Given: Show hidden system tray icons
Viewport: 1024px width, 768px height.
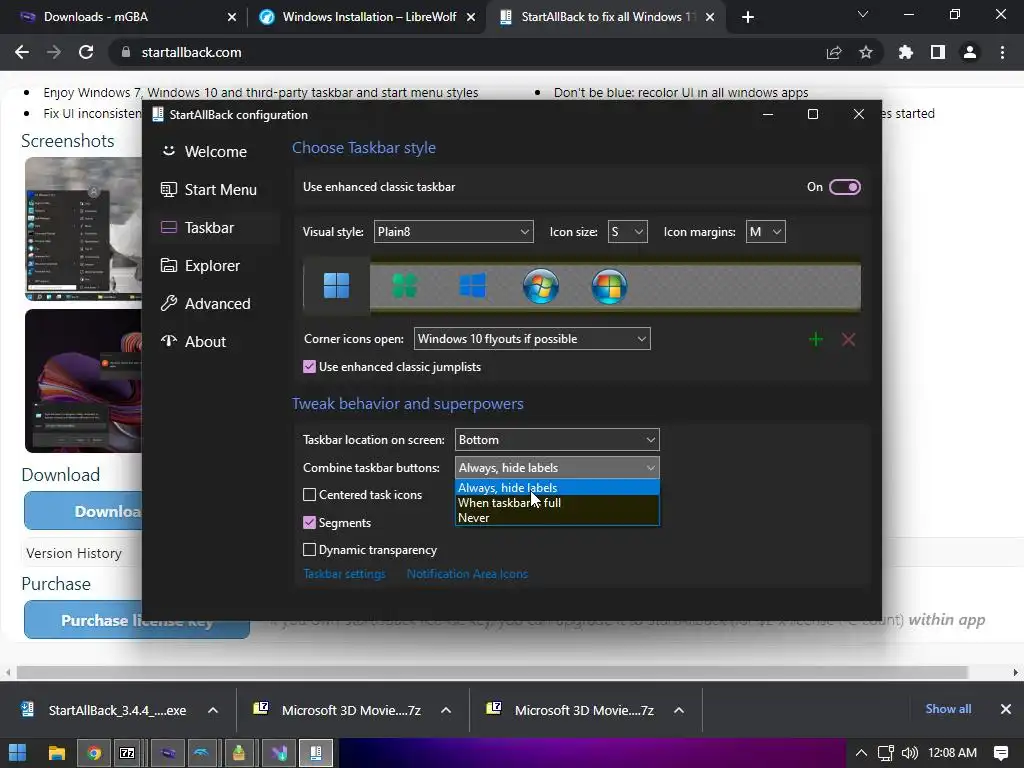Looking at the screenshot, I should click(861, 753).
